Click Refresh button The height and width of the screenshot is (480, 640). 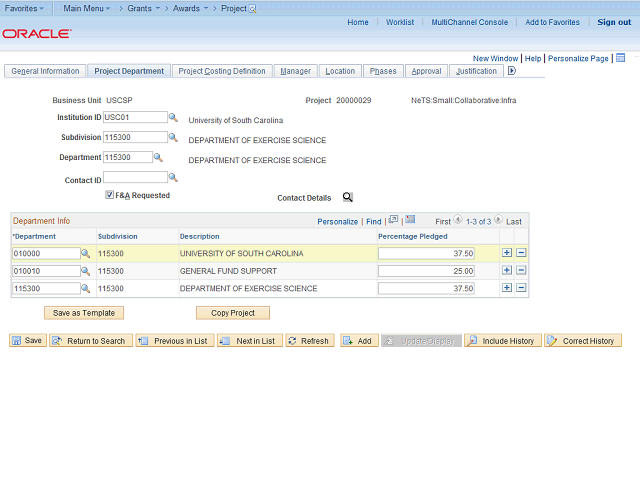[310, 340]
